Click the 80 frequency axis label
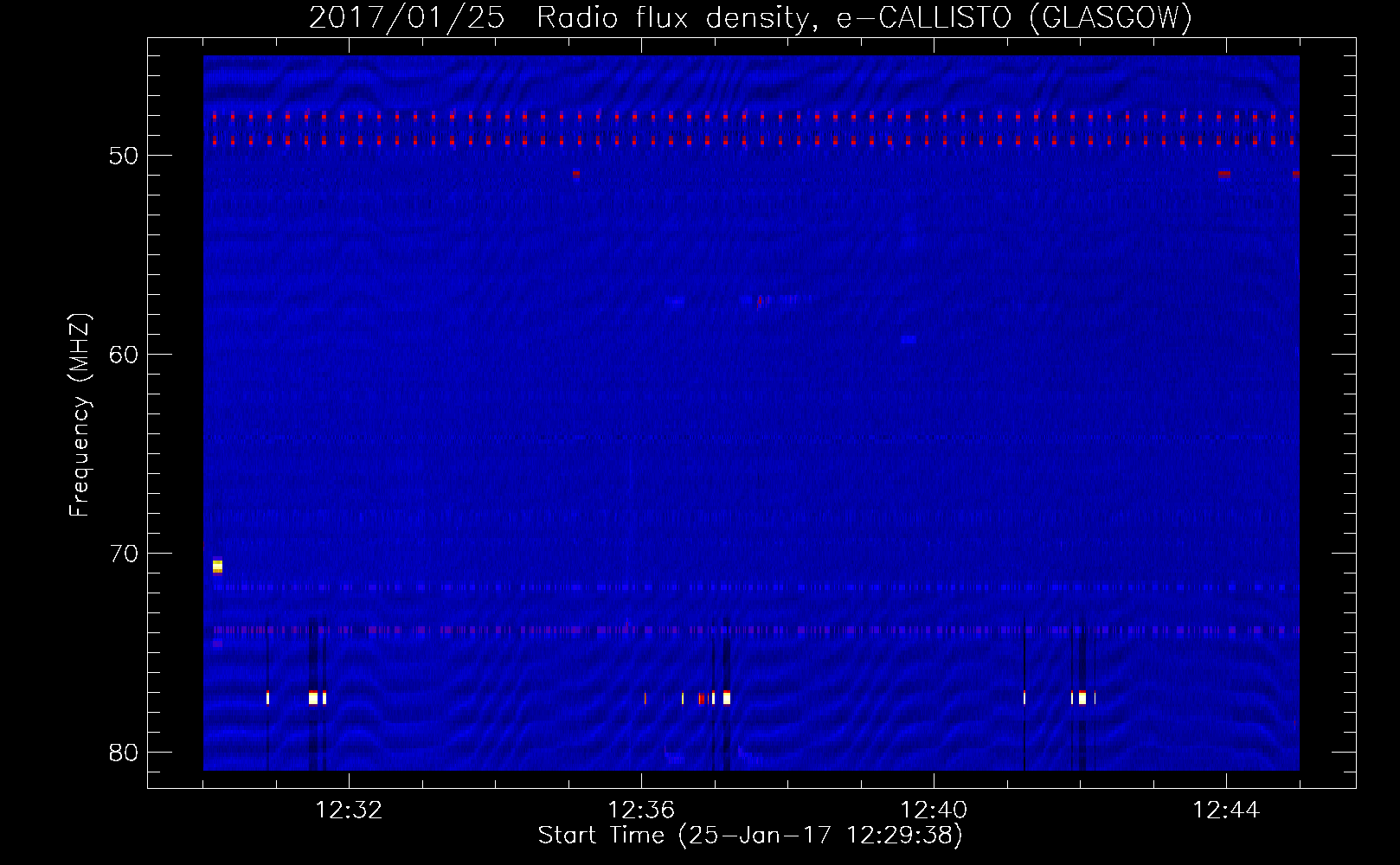This screenshot has height=865, width=1400. coord(125,753)
